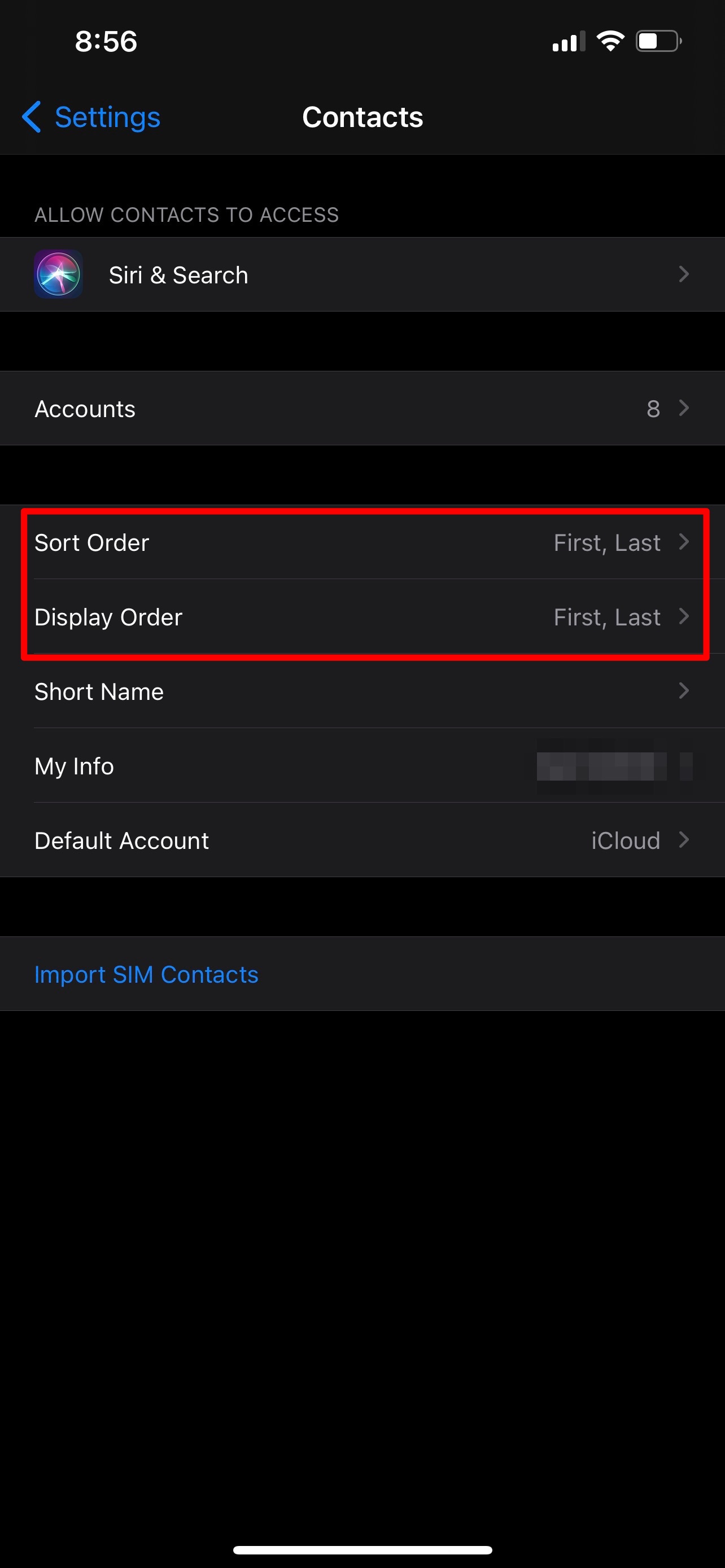
Task: Tap Import SIM Contacts link
Action: 146,974
